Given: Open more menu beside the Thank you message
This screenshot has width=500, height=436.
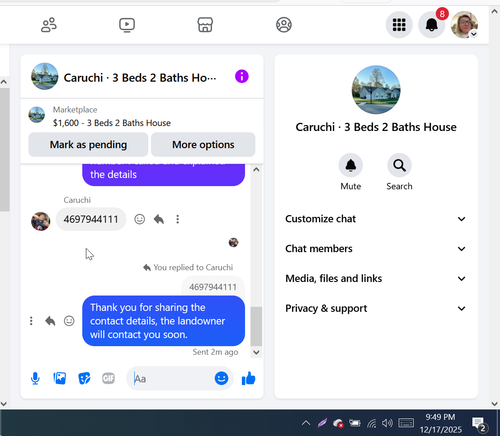Looking at the screenshot, I should 31,321.
